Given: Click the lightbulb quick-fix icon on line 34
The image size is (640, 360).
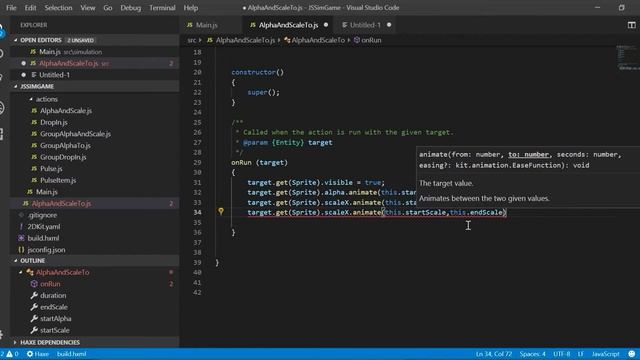Looking at the screenshot, I should [221, 211].
